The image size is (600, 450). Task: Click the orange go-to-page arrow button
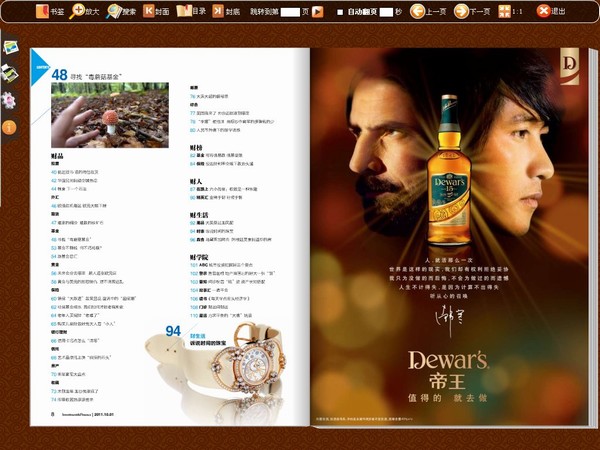[x=317, y=12]
